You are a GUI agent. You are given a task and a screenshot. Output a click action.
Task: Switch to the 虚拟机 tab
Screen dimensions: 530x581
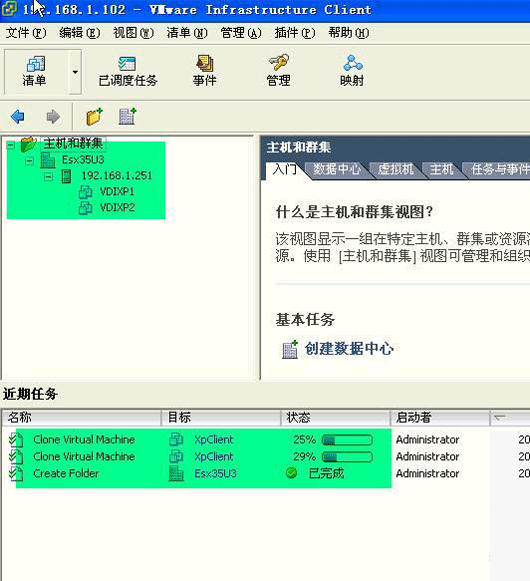(x=395, y=169)
